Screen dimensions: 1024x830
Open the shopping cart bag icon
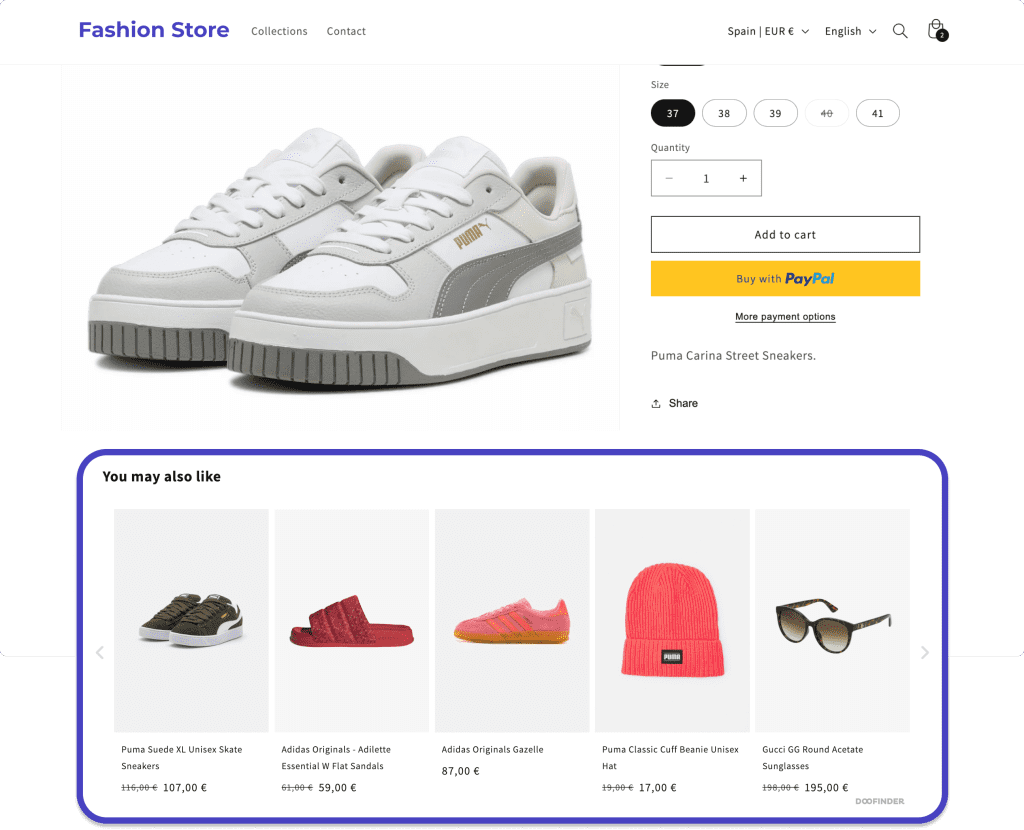point(935,29)
